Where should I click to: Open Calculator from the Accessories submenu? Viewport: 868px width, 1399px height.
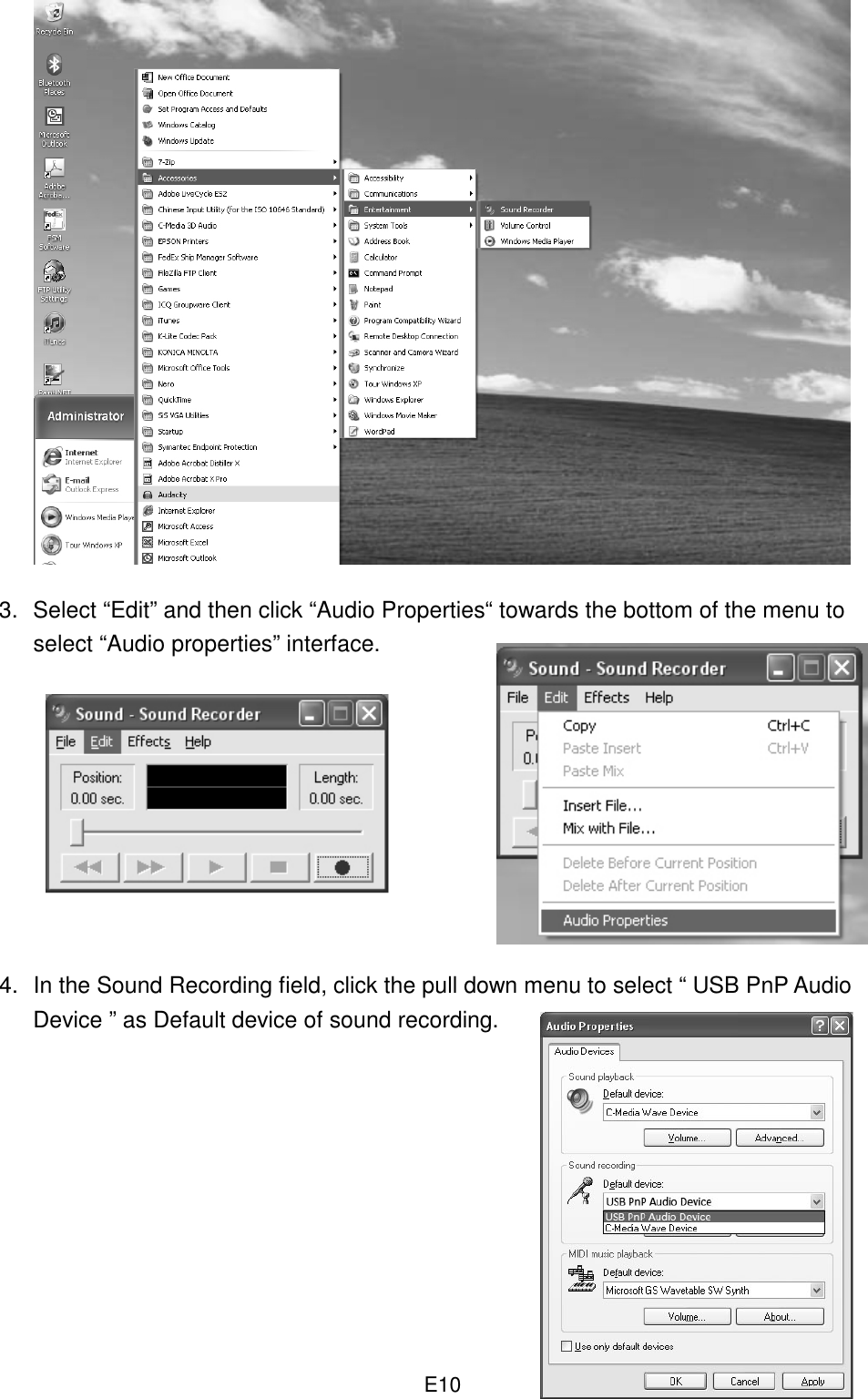coord(411,257)
